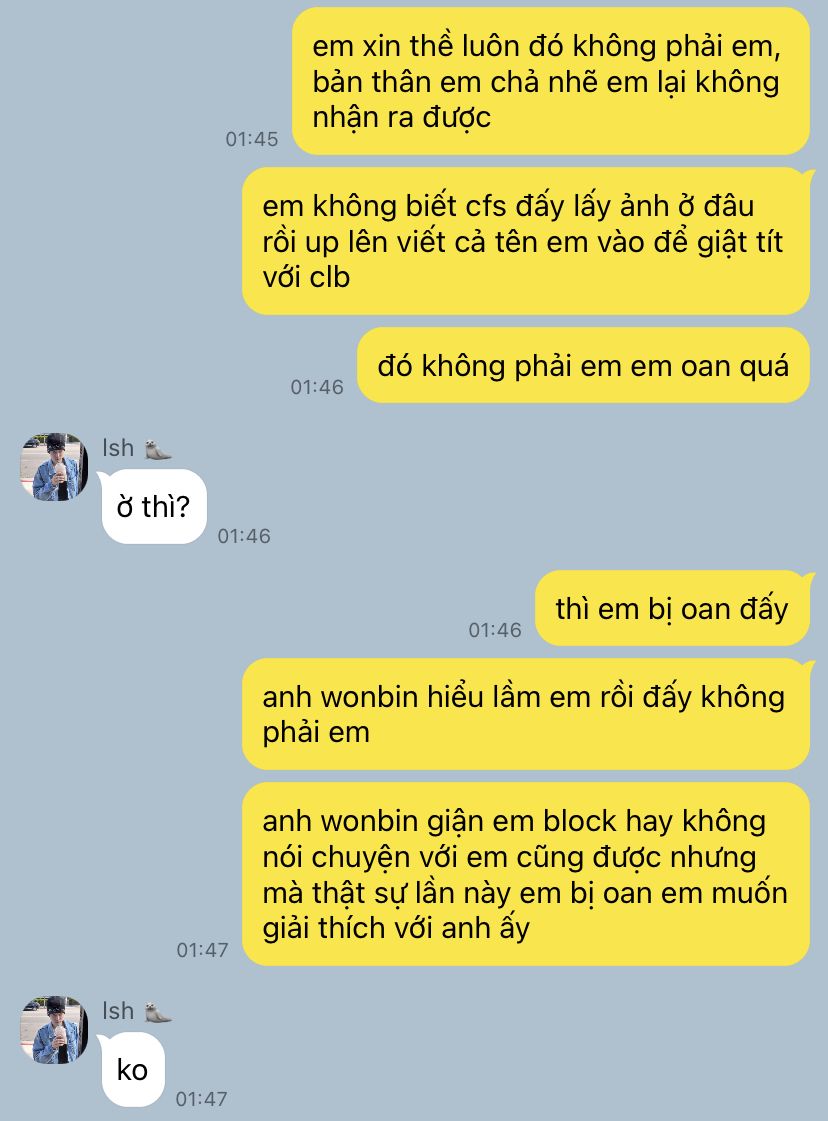This screenshot has width=828, height=1121.
Task: Select the message about cfs lấy ảnh
Action: 527,241
